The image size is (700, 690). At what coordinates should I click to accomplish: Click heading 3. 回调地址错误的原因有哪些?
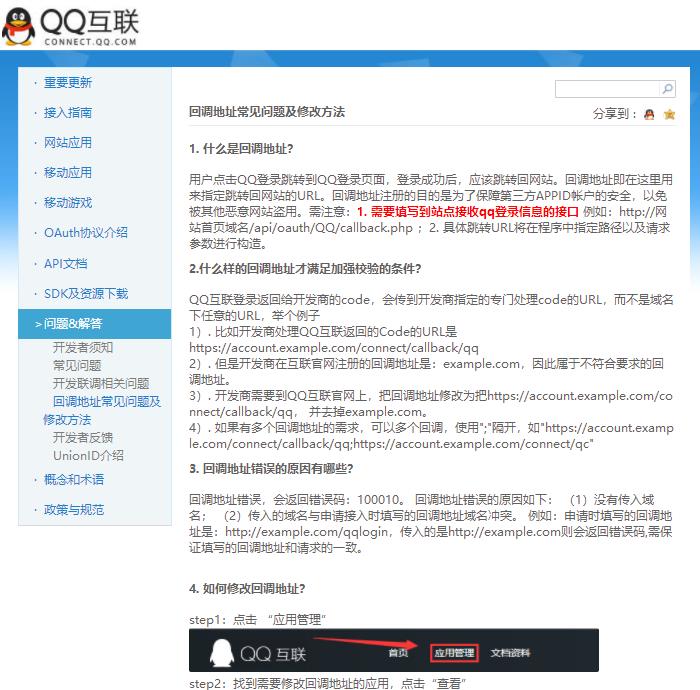271,469
